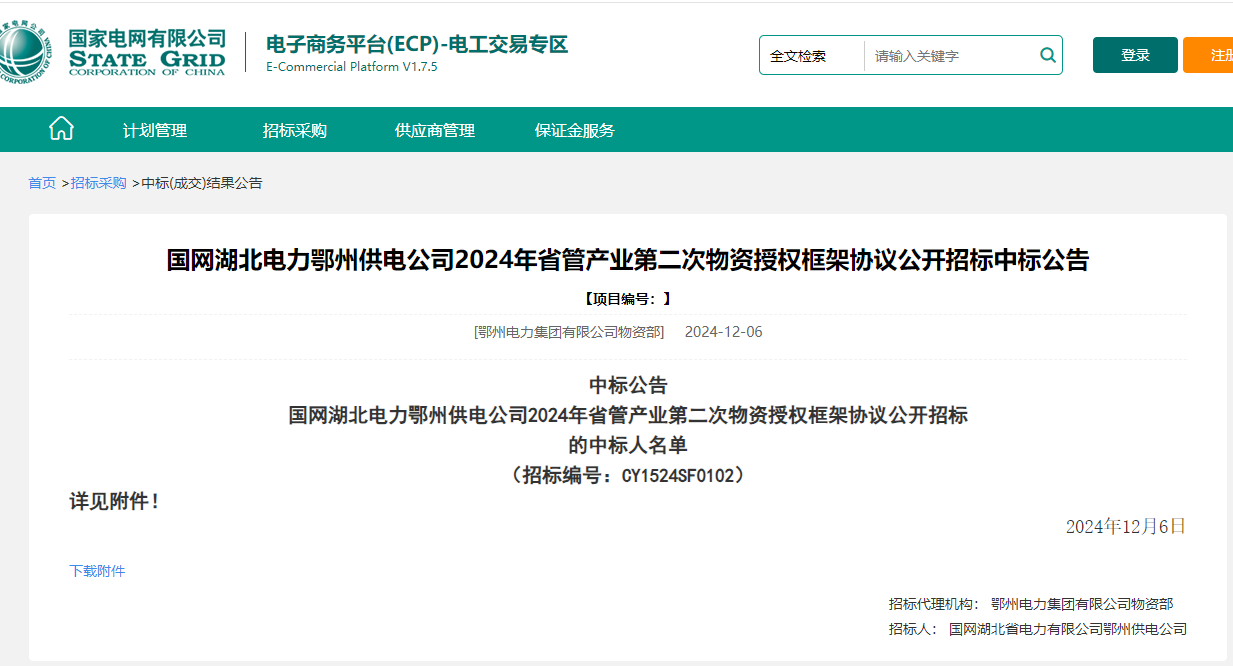1233x666 pixels.
Task: Click the bid number CY1524SF0102 text
Action: (x=682, y=476)
